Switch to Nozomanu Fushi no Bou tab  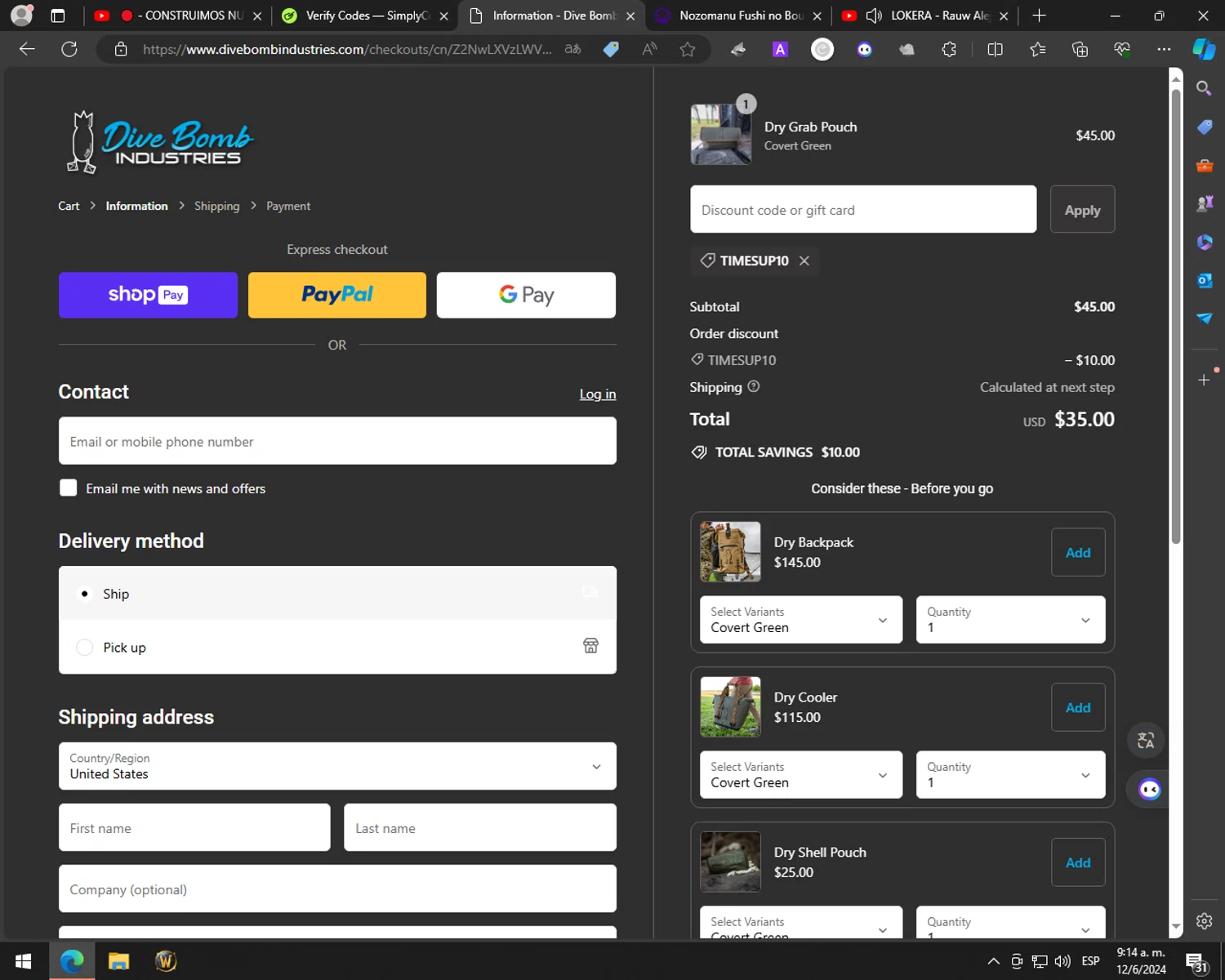pos(739,16)
